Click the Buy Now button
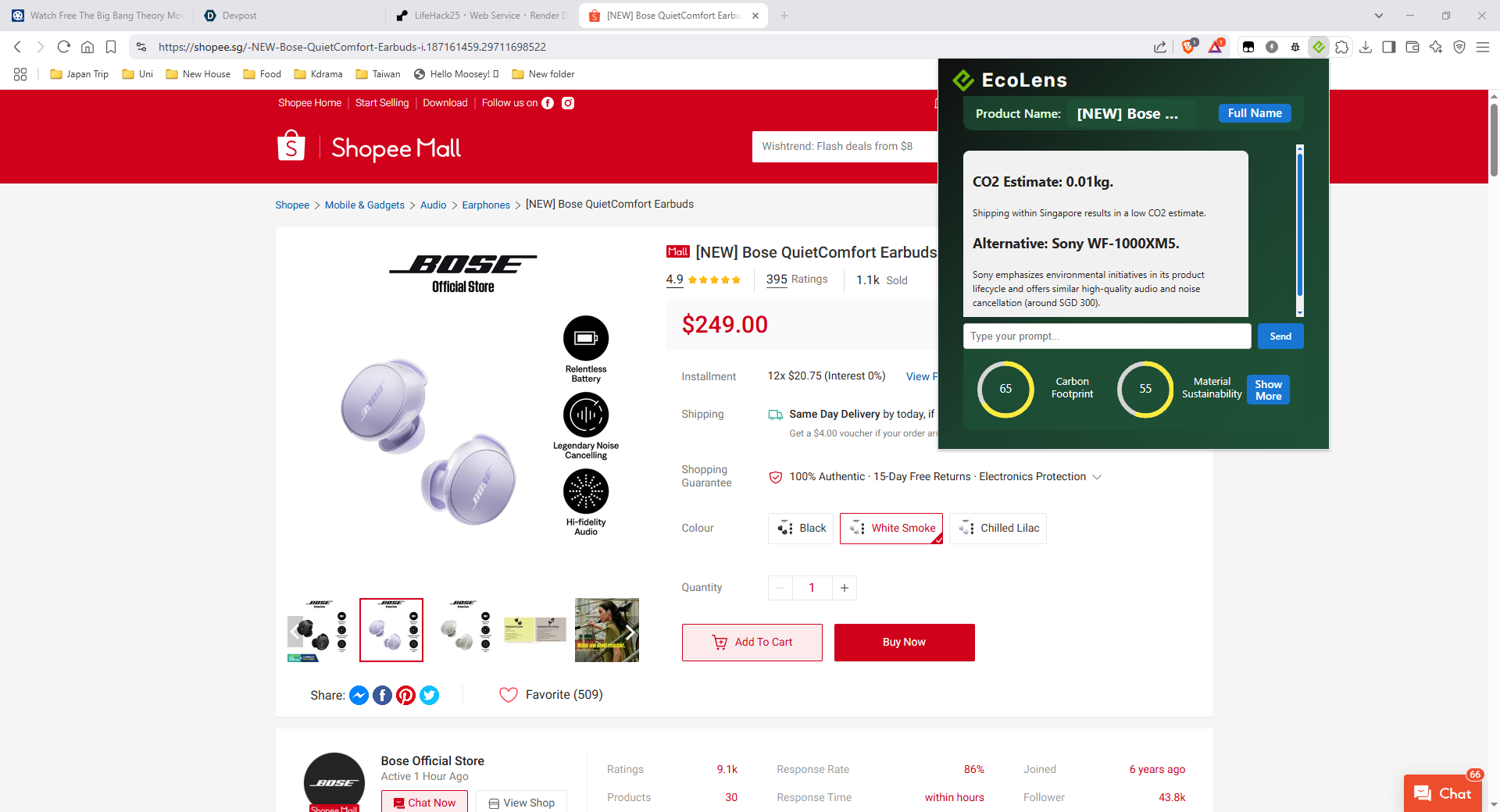 point(904,643)
